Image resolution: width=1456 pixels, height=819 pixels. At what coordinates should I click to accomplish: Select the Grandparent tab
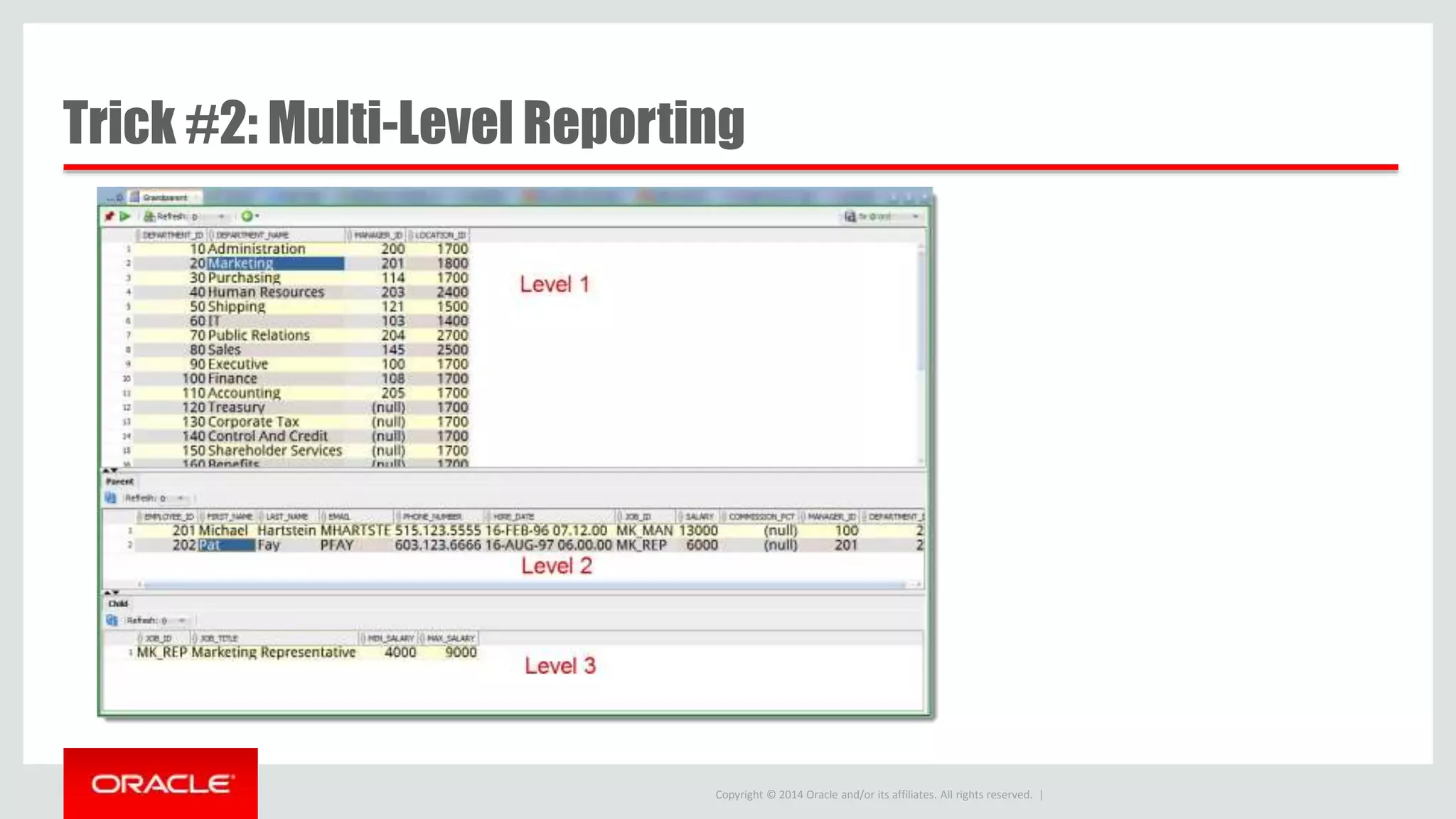click(x=164, y=197)
